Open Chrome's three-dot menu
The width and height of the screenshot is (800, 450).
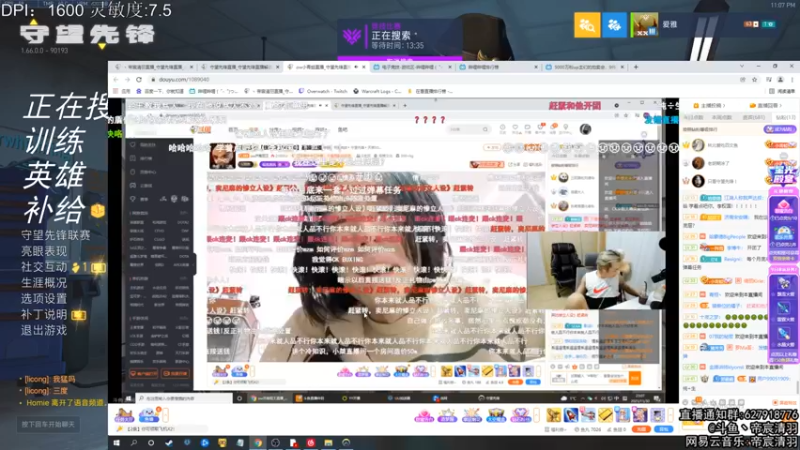tap(792, 80)
